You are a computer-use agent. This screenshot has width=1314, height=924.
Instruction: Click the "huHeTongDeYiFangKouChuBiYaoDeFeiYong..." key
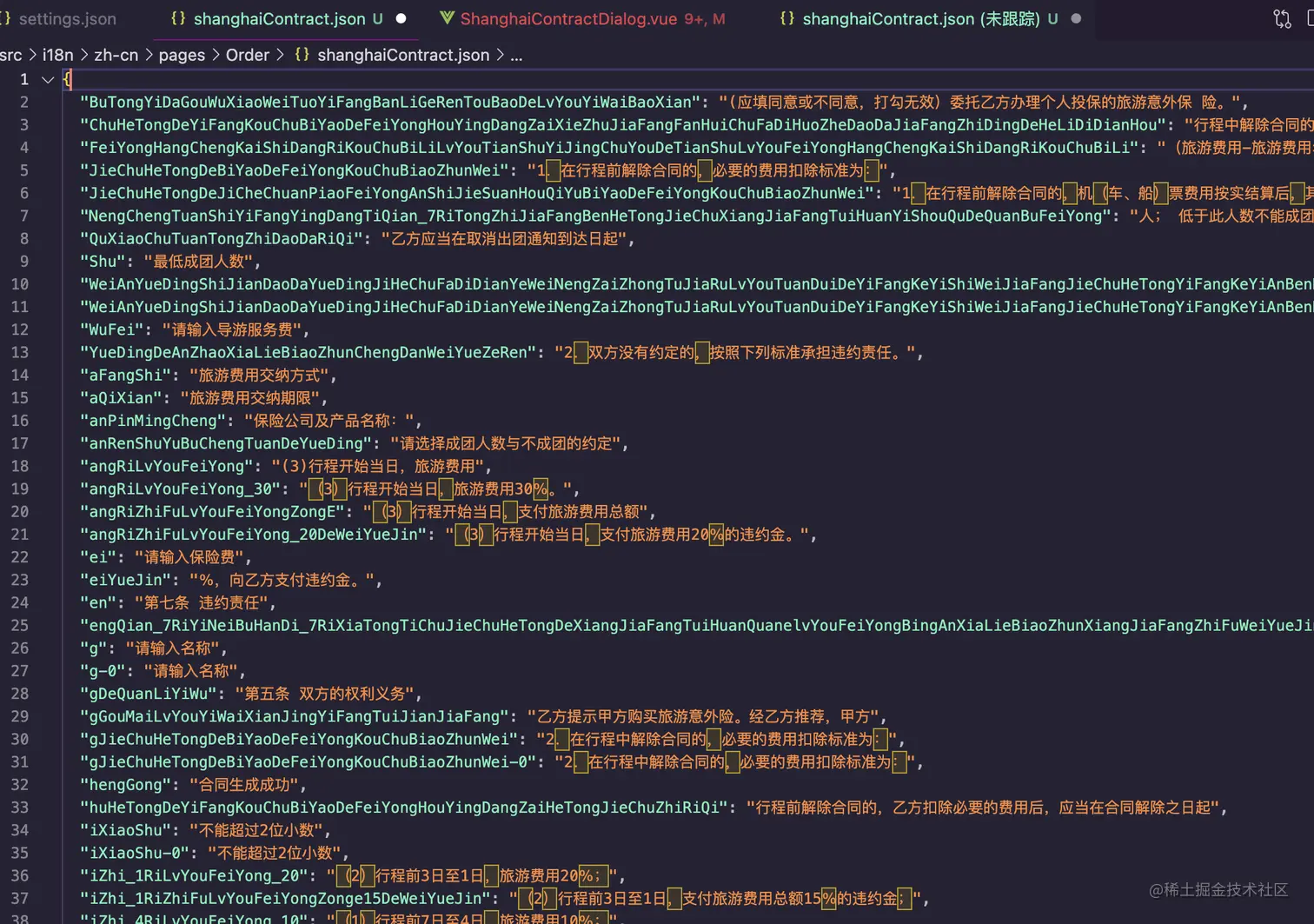coord(404,808)
